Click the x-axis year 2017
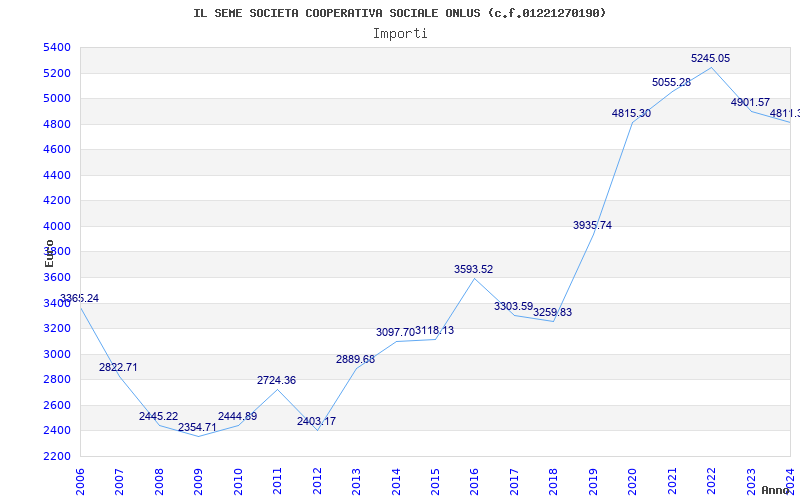 pos(514,482)
